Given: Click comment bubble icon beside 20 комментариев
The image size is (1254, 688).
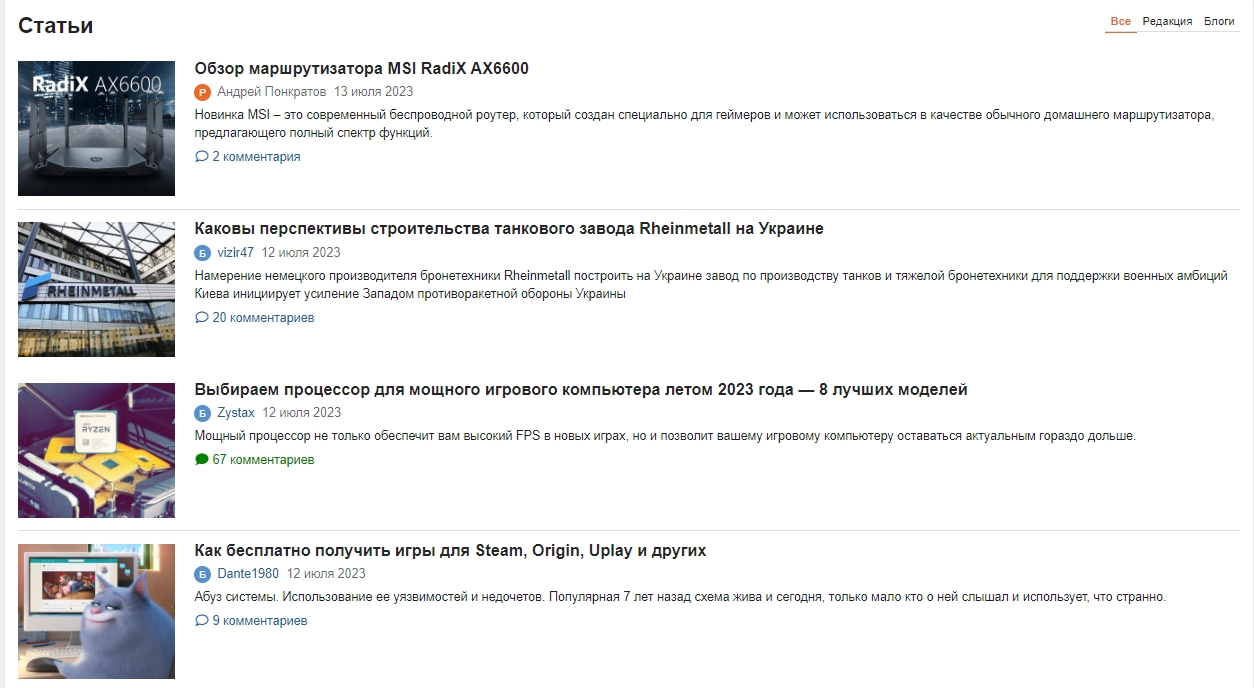Looking at the screenshot, I should [x=202, y=318].
